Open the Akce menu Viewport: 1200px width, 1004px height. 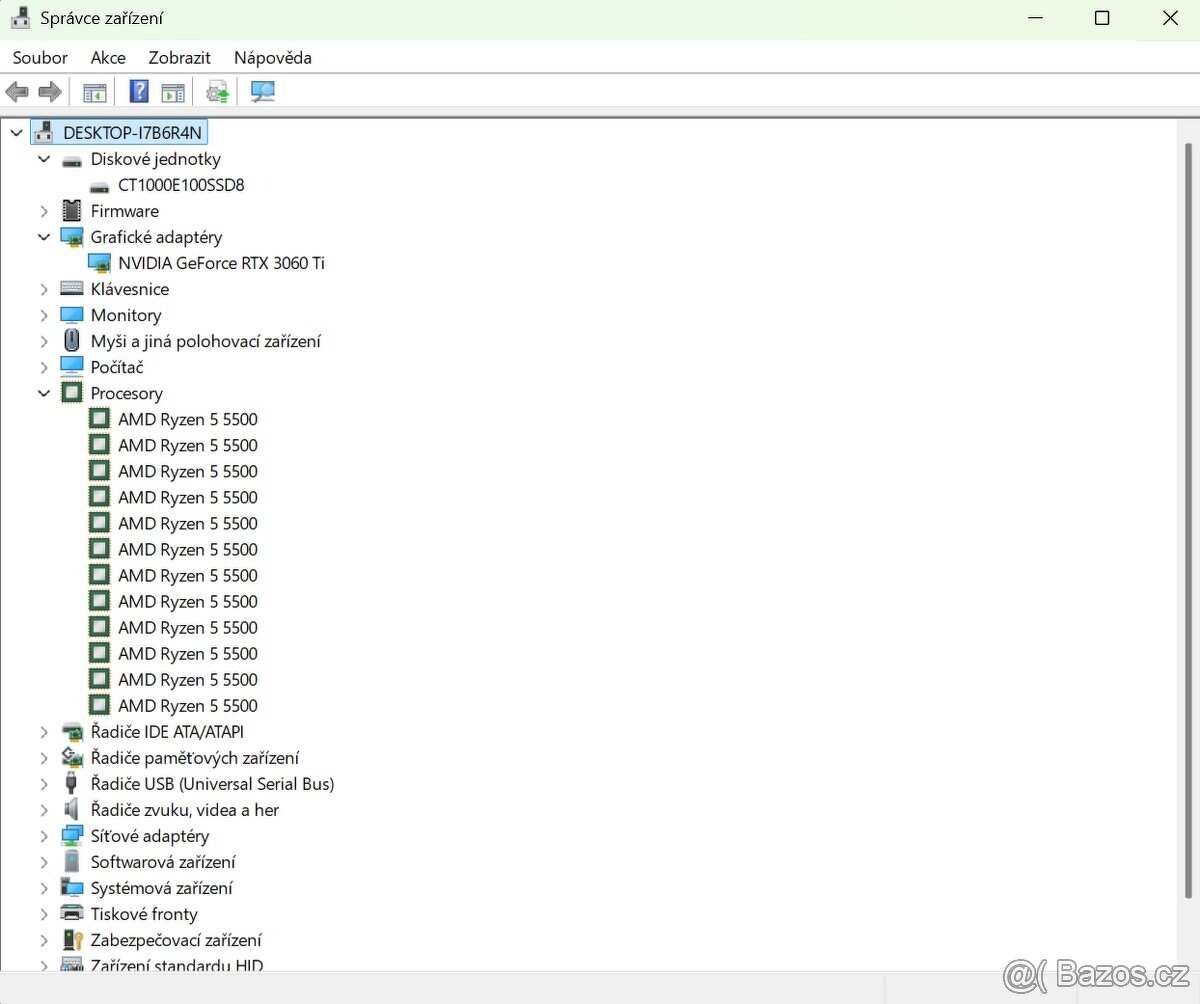108,58
